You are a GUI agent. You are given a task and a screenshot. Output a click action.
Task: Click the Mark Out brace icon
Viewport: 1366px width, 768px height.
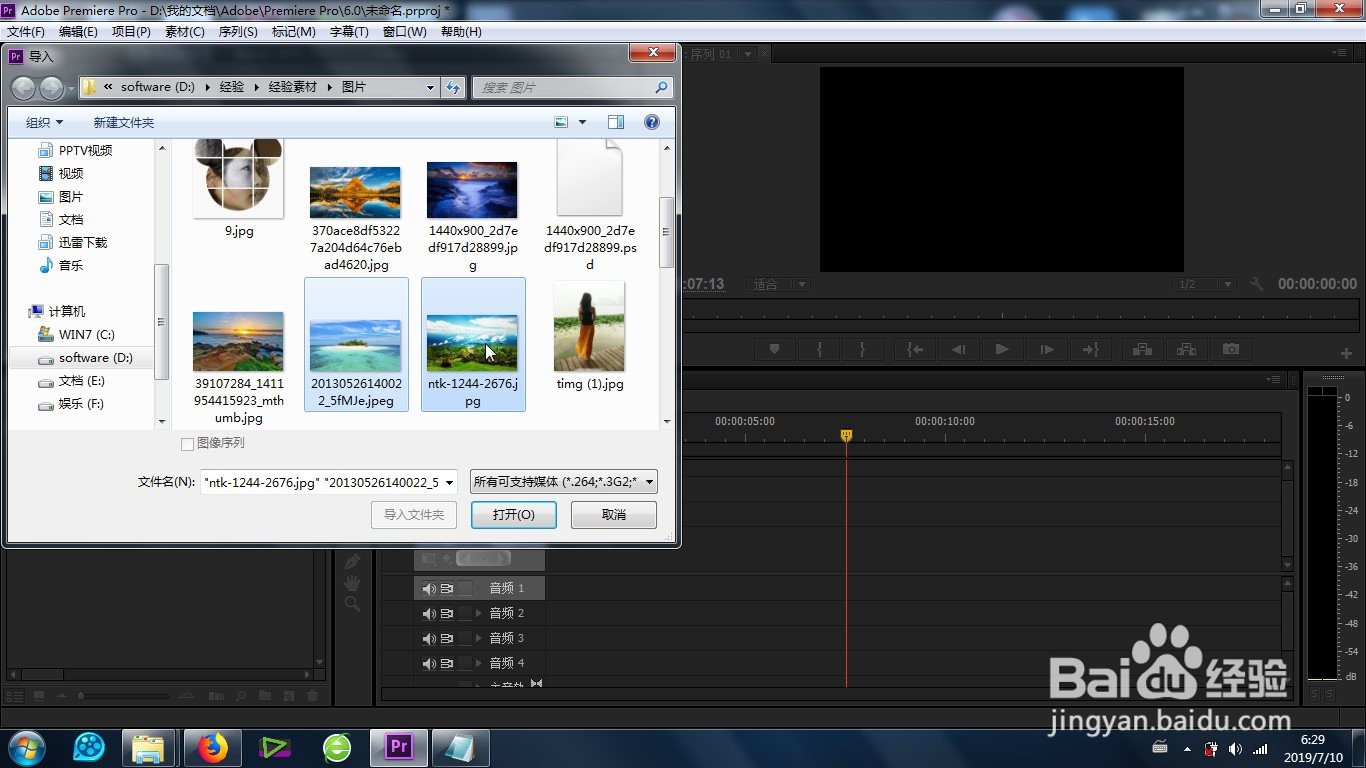point(861,349)
